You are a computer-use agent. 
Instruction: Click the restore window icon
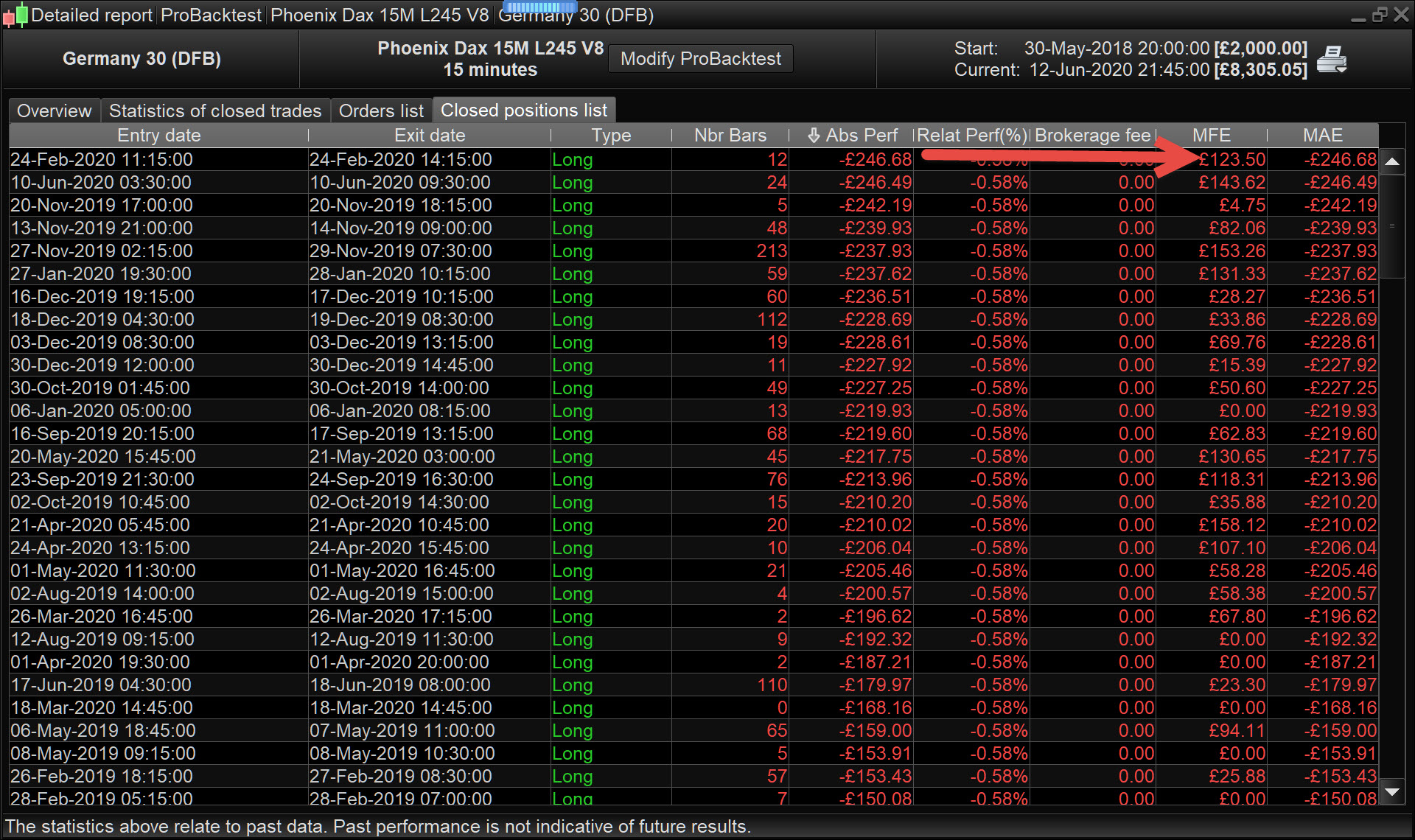point(1379,15)
